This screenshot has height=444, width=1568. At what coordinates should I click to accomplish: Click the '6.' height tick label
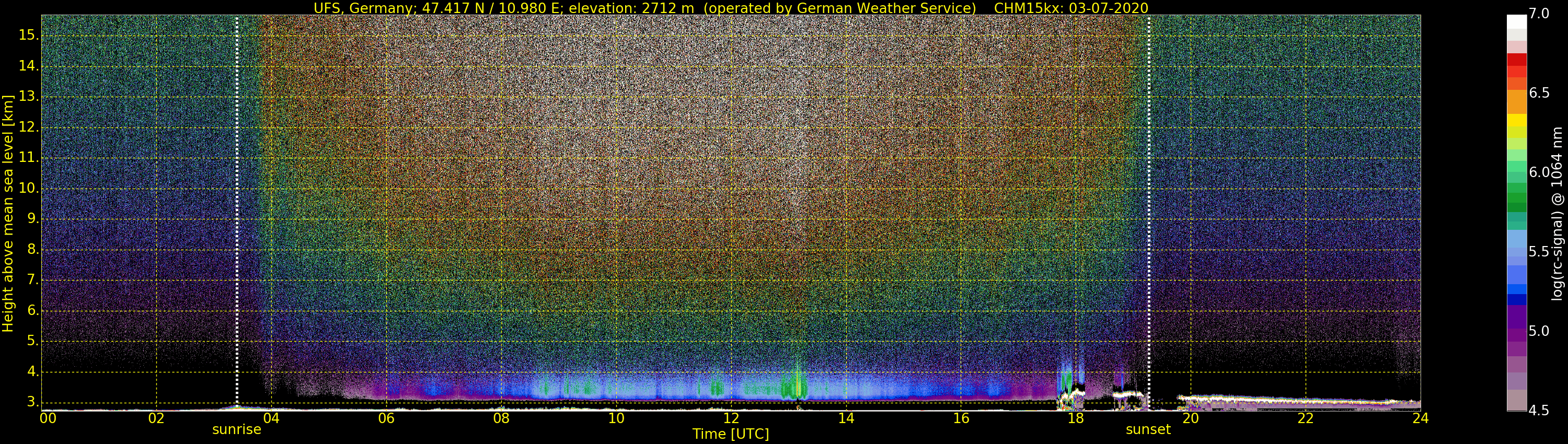[x=32, y=311]
